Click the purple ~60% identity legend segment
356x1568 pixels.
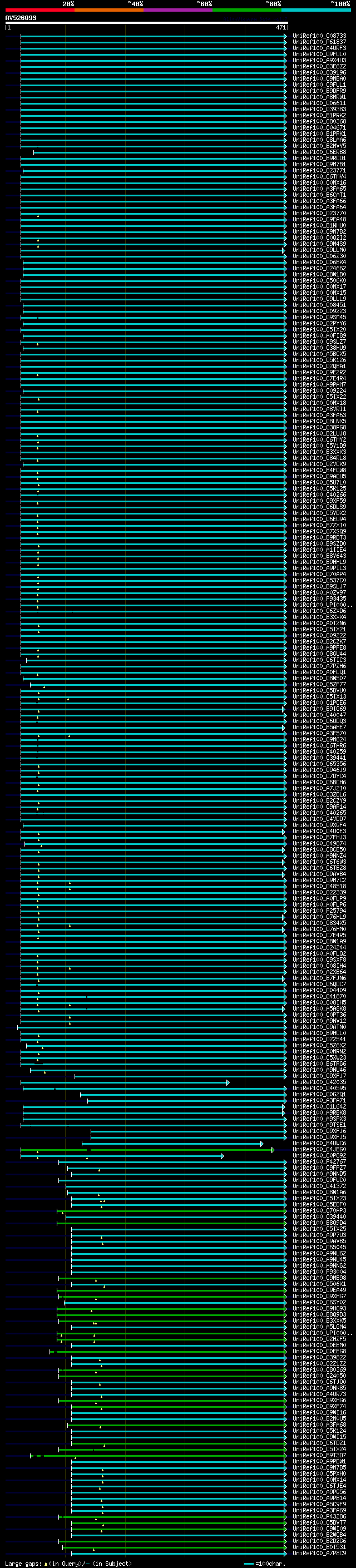[x=179, y=10]
